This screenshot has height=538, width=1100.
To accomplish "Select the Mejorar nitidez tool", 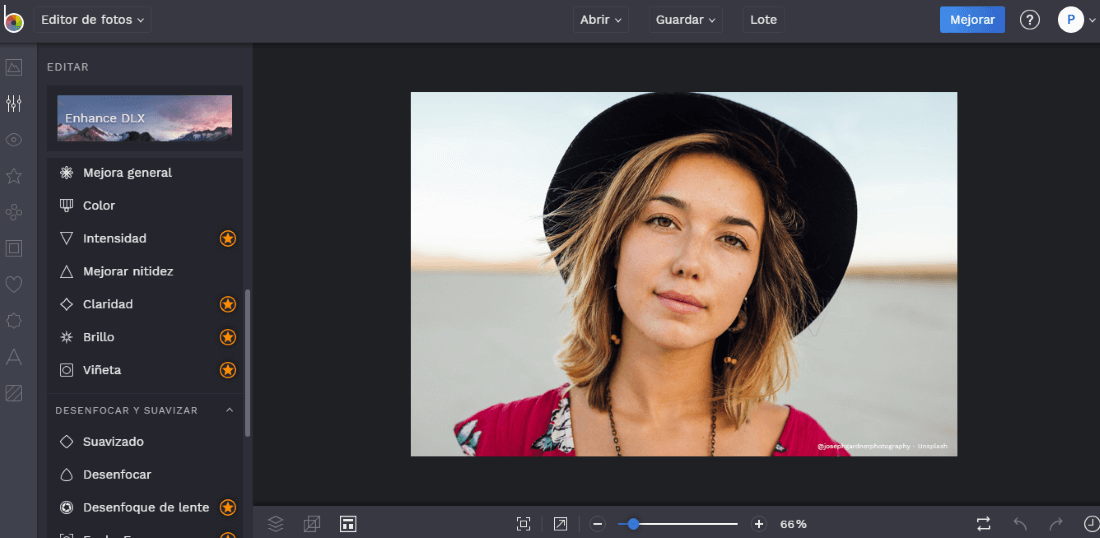I will (128, 271).
